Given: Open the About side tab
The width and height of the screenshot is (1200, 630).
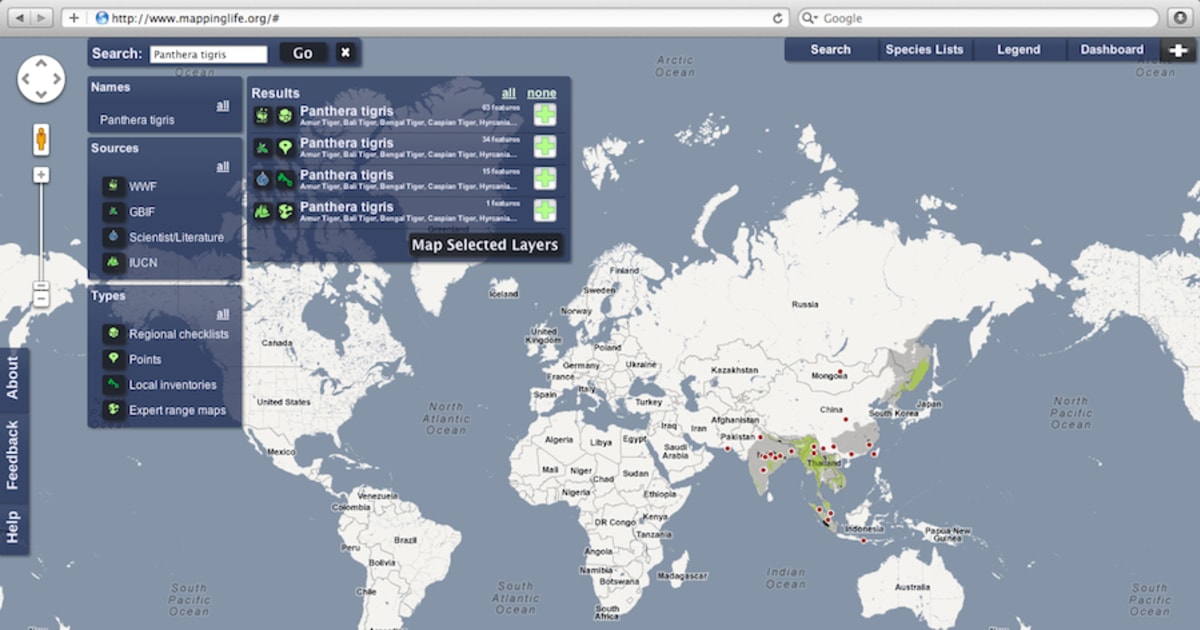Looking at the screenshot, I should click(x=13, y=381).
